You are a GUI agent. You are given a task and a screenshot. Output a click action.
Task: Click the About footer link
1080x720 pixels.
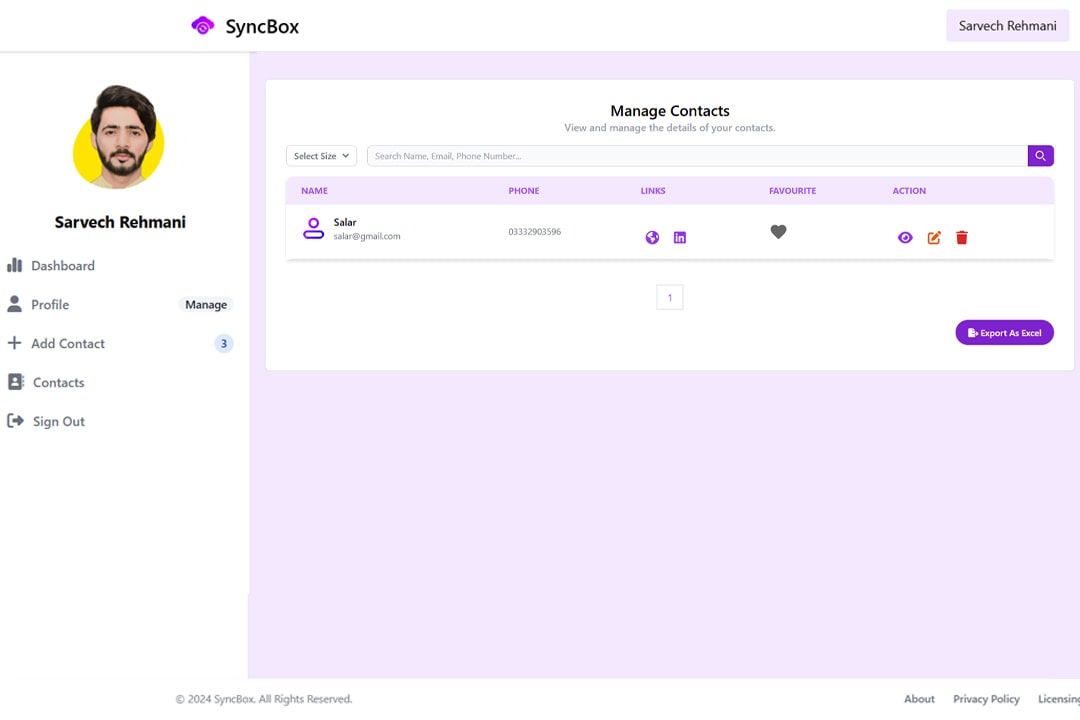919,698
